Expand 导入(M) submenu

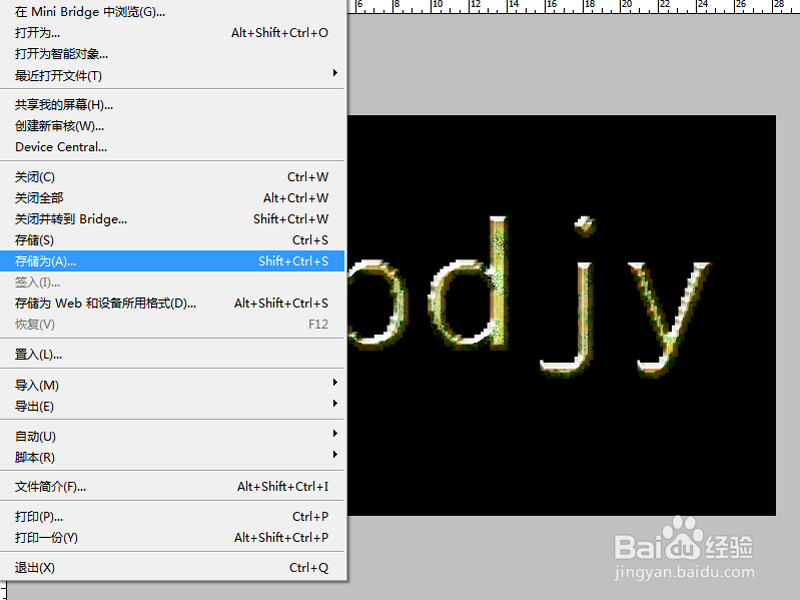pyautogui.click(x=172, y=385)
